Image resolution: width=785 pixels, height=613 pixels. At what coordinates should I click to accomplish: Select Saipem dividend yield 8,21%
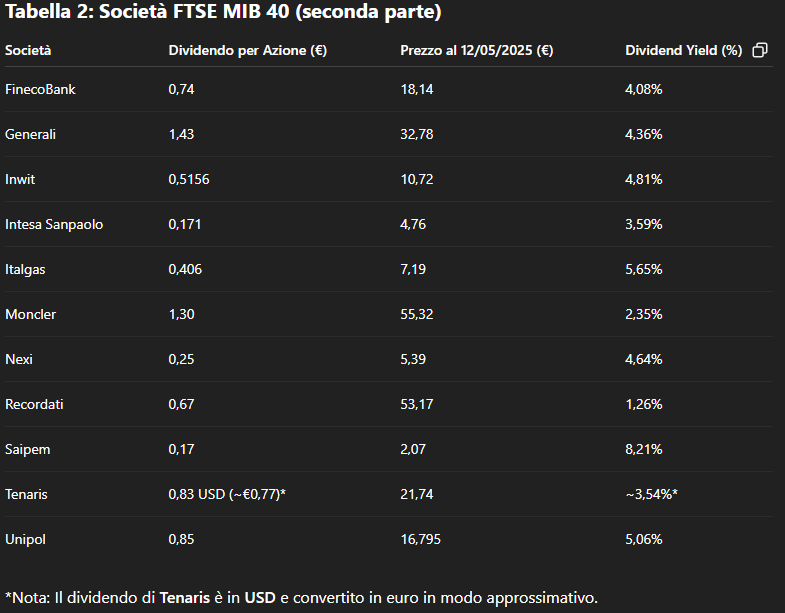(643, 449)
